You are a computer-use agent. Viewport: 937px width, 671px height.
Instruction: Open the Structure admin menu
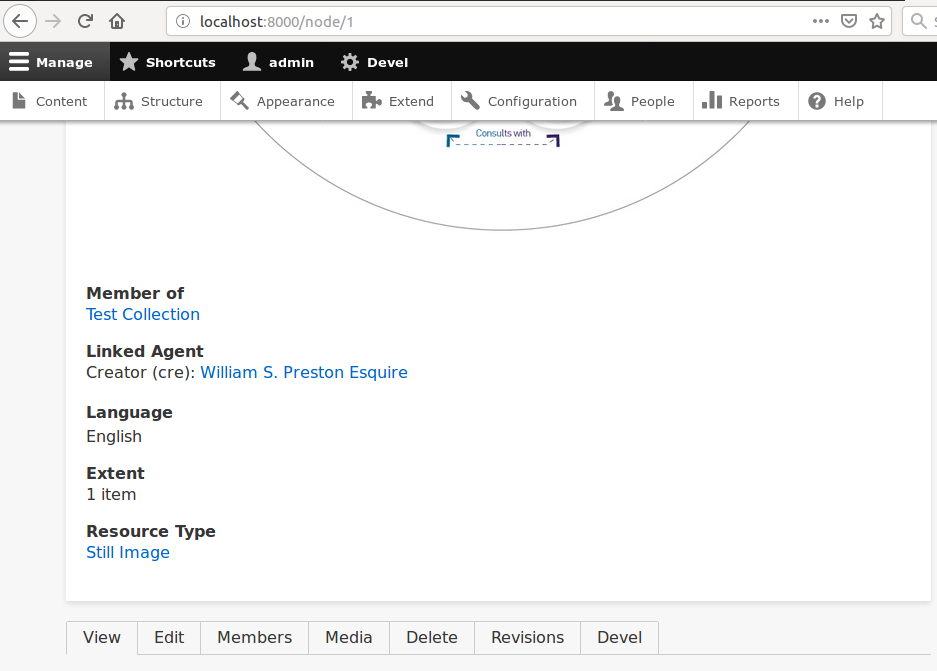[x=160, y=101]
